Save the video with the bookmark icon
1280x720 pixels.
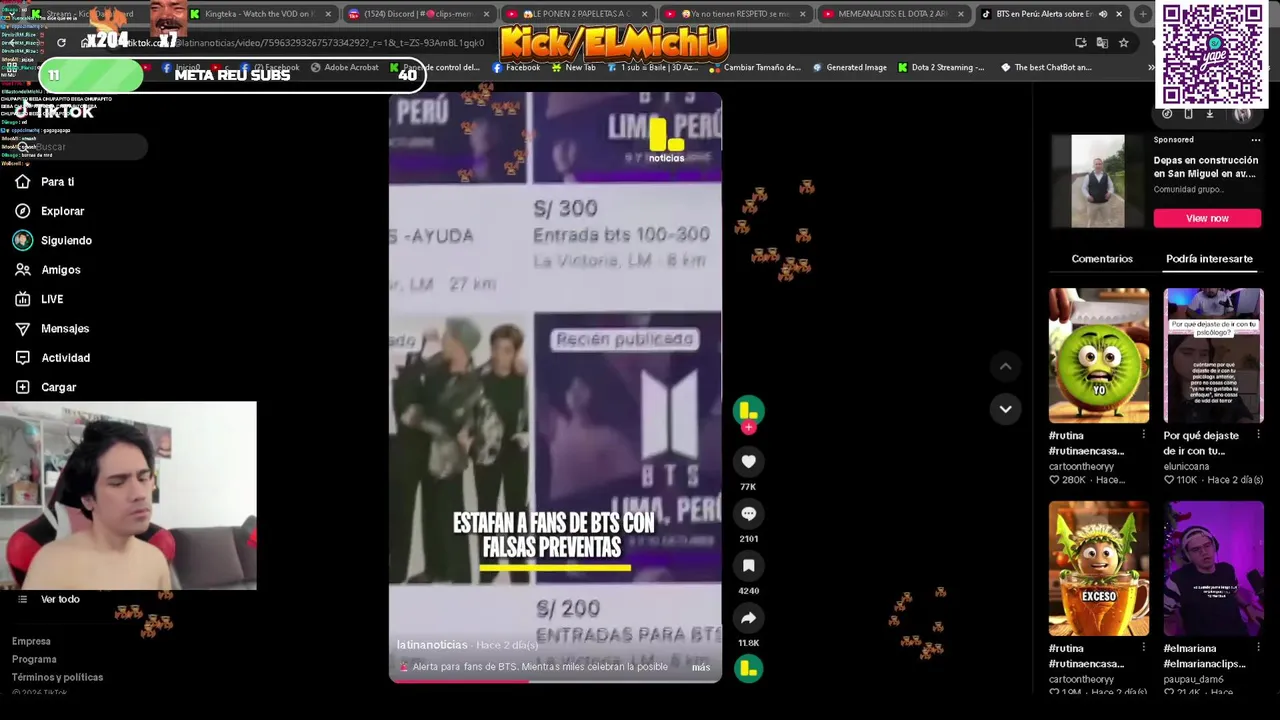coord(748,565)
